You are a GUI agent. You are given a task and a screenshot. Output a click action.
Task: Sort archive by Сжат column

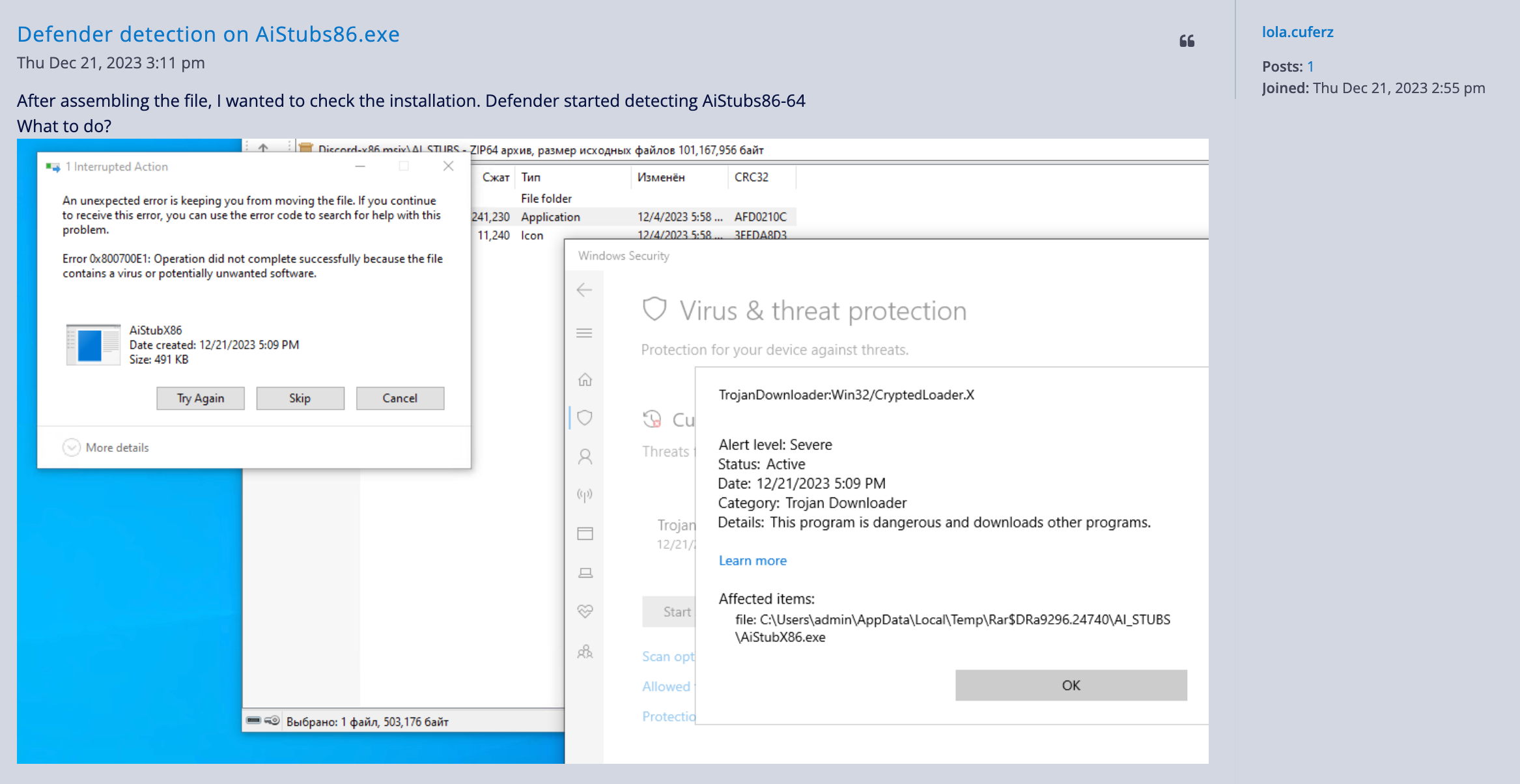pyautogui.click(x=496, y=177)
